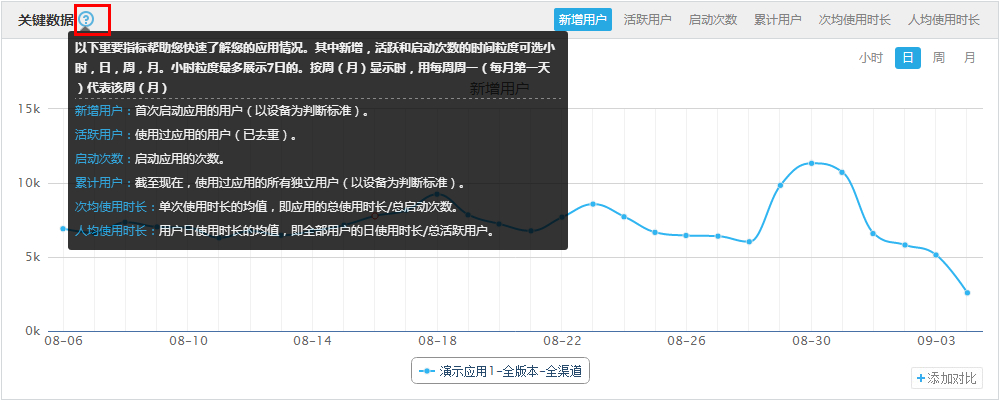Viewport: 1000px width, 401px height.
Task: Select the 新增用户 metric tab
Action: (x=582, y=20)
